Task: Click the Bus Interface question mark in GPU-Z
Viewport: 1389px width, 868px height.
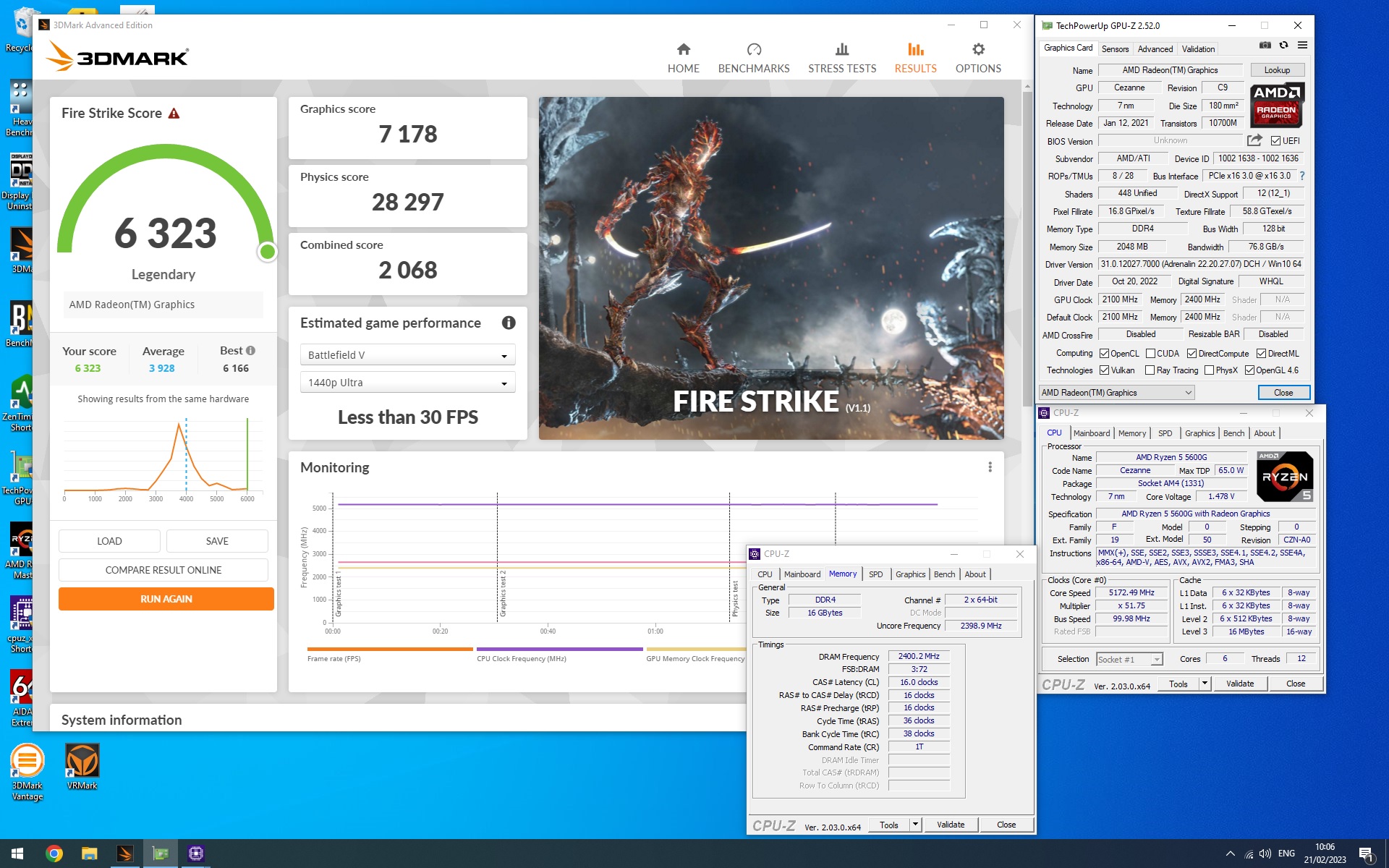Action: click(x=1302, y=176)
